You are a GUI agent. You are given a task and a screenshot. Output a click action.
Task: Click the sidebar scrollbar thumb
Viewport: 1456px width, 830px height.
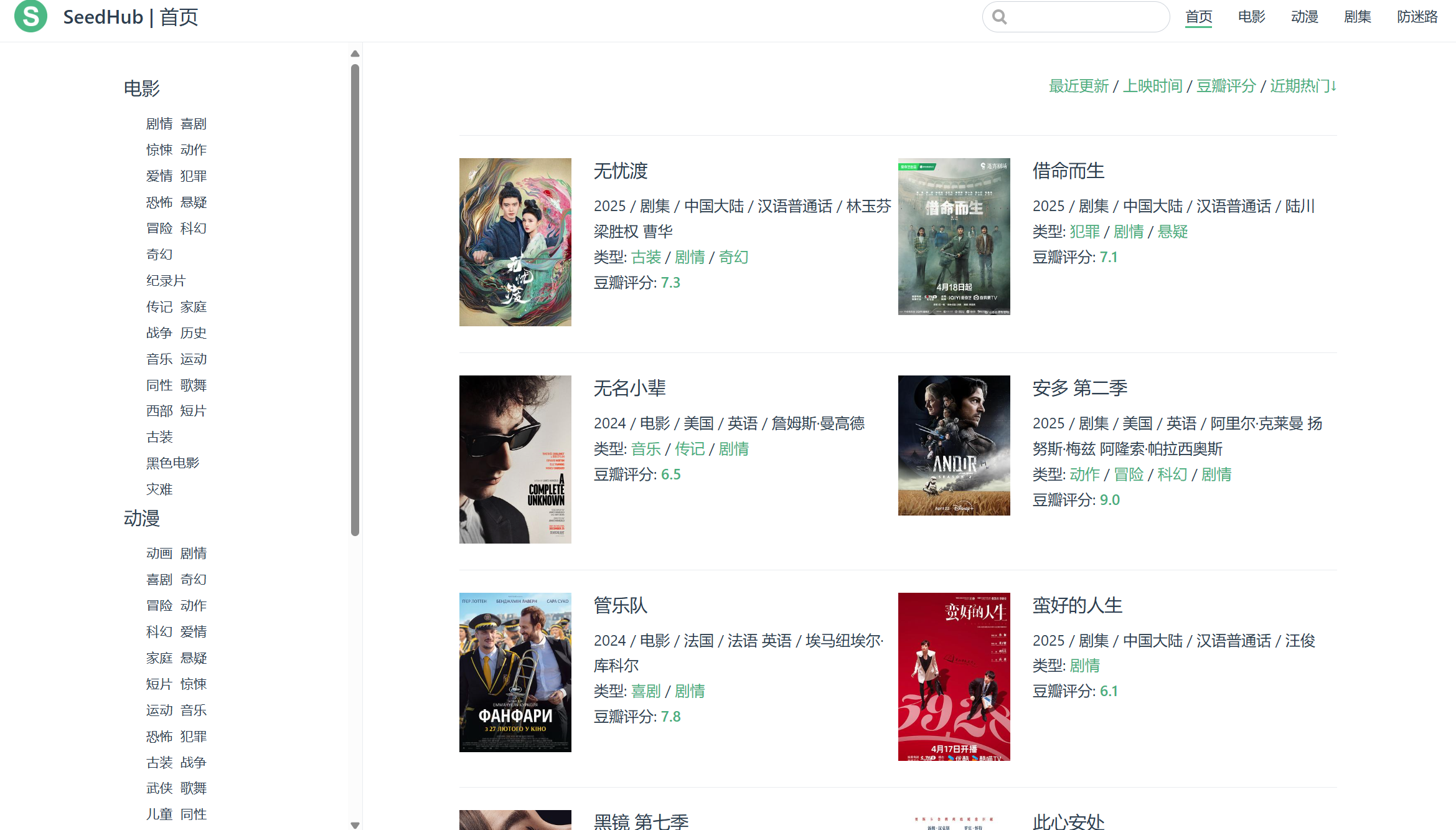[355, 300]
